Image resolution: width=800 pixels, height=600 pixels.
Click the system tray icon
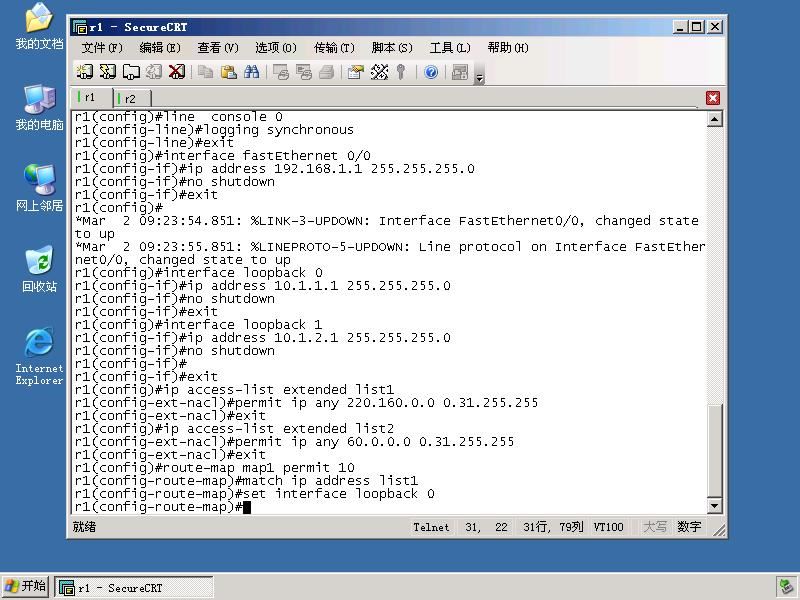click(x=785, y=587)
